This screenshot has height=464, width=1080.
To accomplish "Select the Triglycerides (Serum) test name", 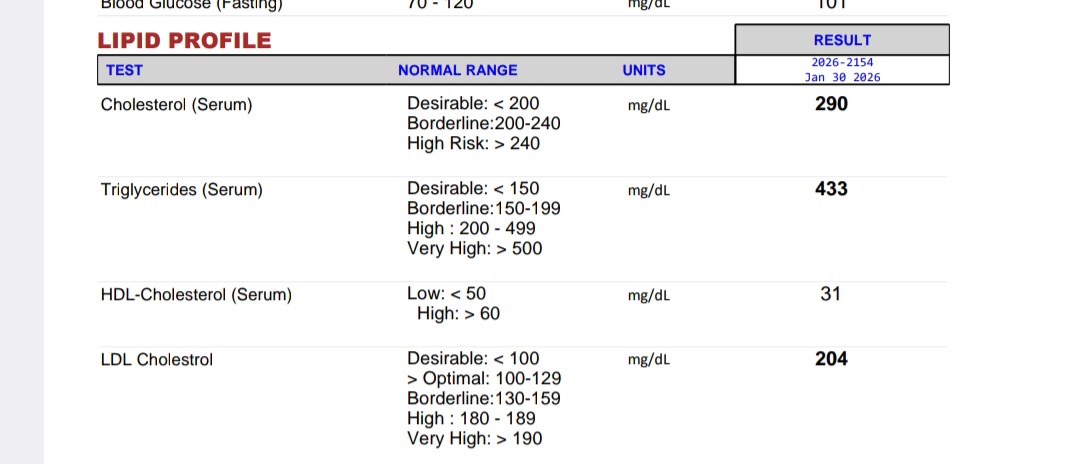I will click(x=182, y=190).
